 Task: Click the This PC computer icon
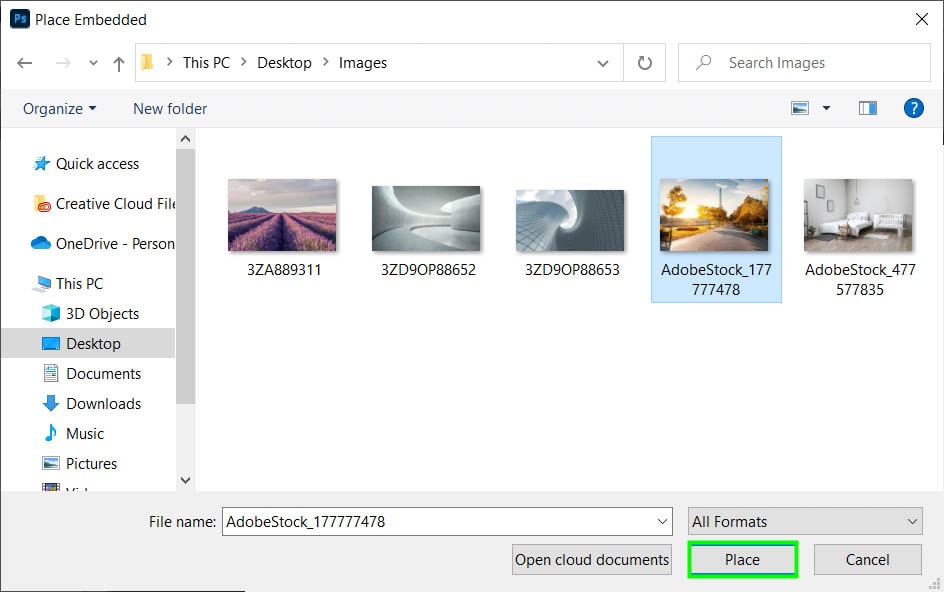click(42, 284)
